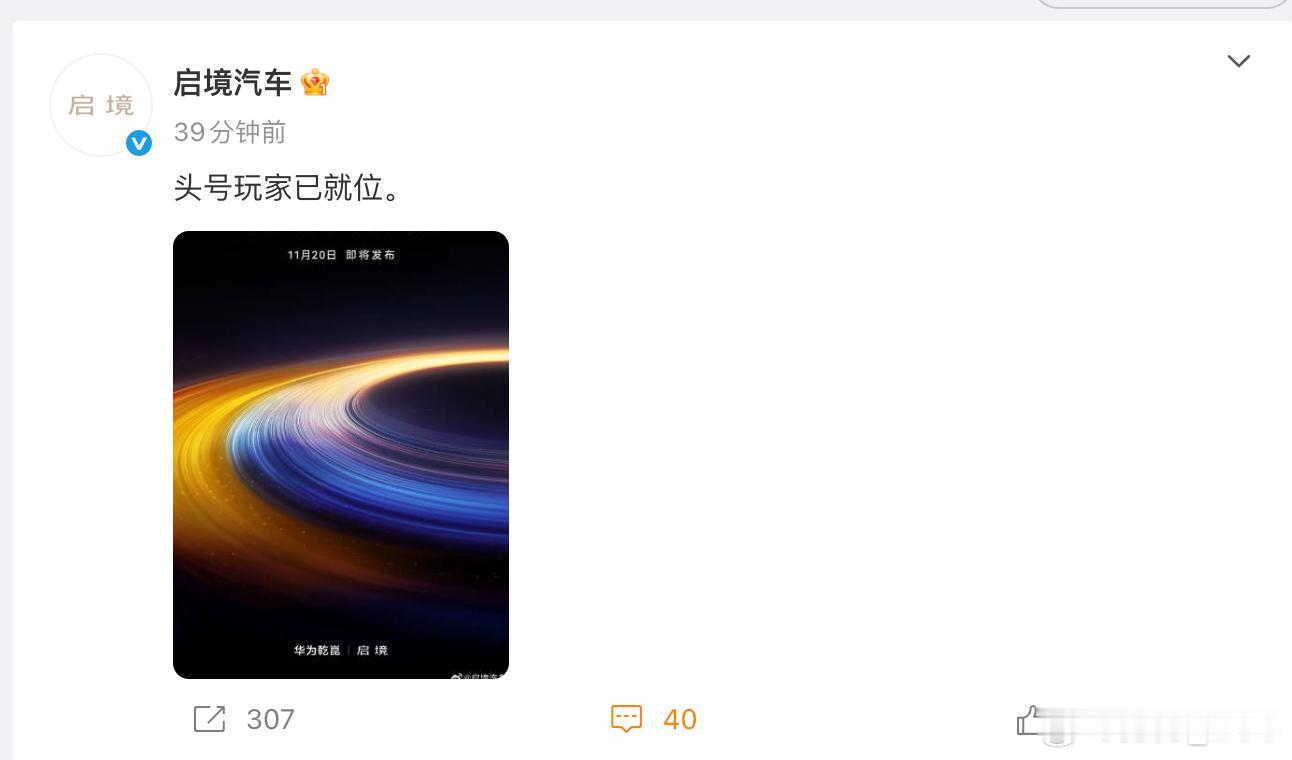The width and height of the screenshot is (1292, 760).
Task: Open the post via 39分钟前 timestamp
Action: (230, 132)
